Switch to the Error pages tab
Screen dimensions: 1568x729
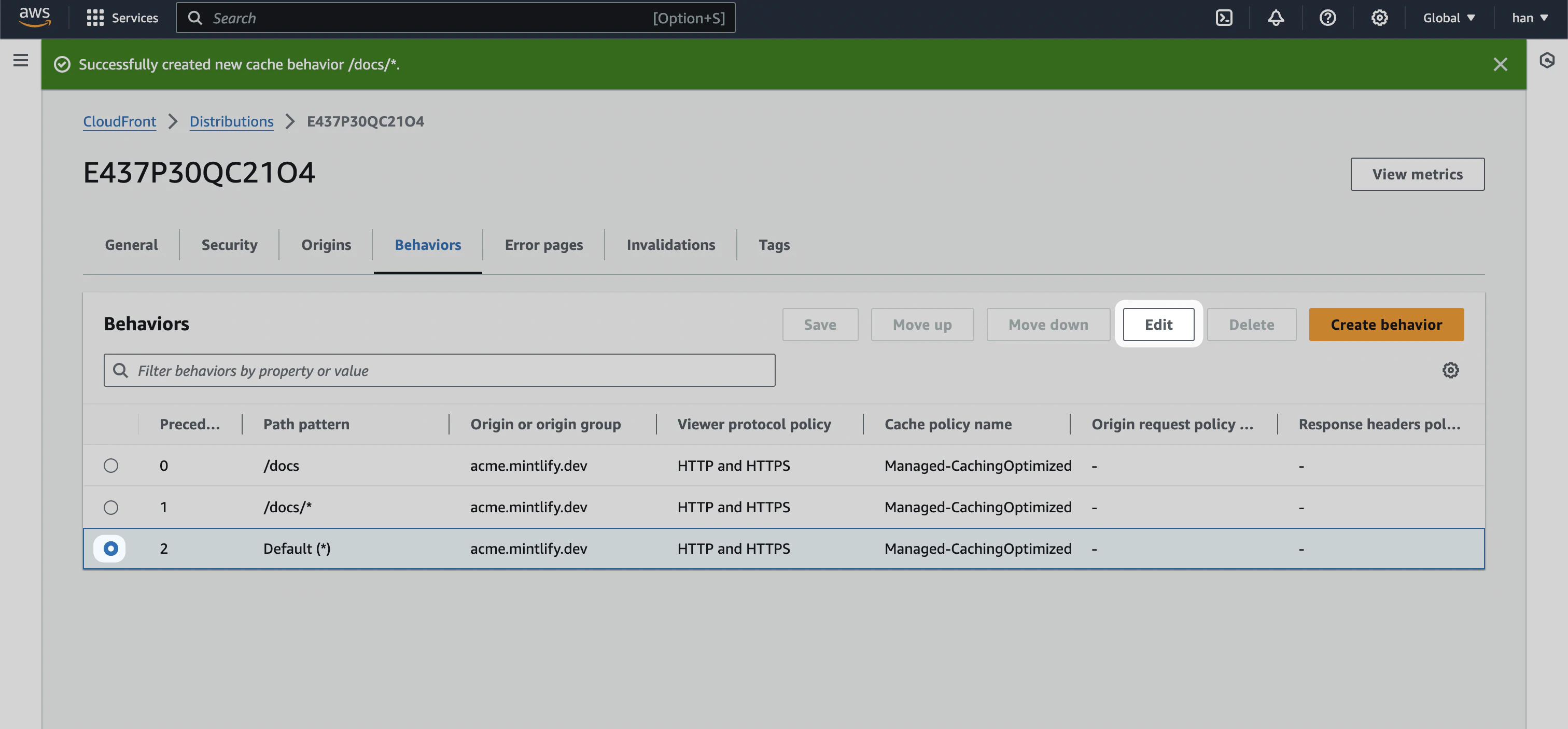click(543, 245)
